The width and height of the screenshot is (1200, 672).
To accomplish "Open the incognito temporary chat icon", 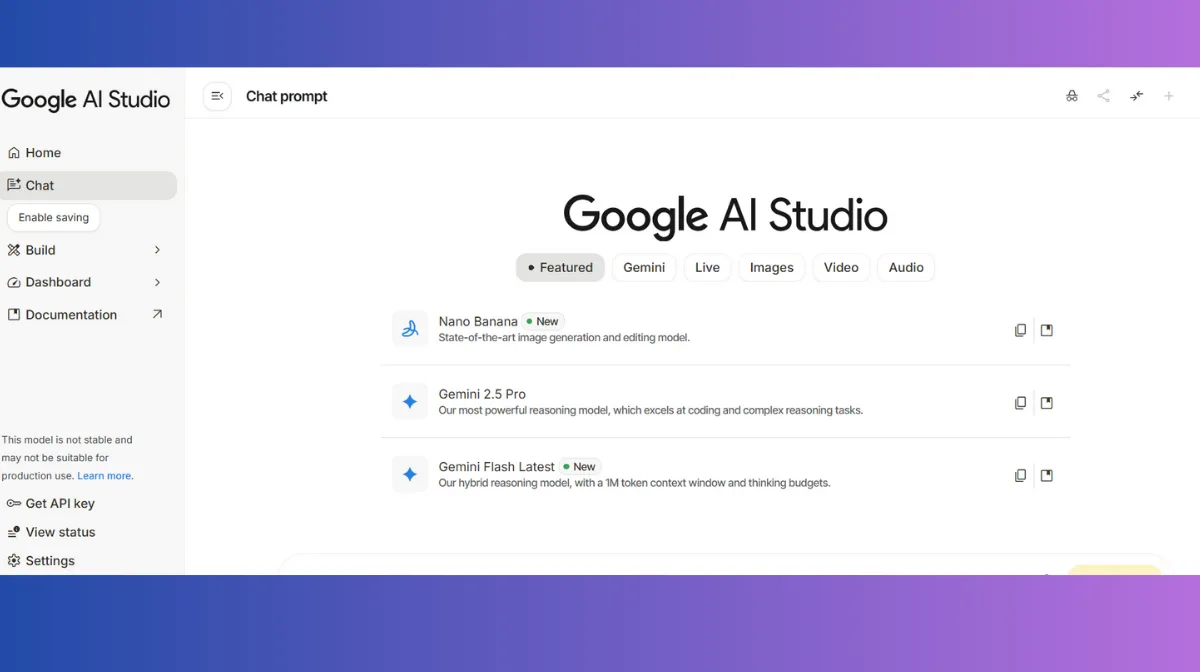I will [1072, 95].
